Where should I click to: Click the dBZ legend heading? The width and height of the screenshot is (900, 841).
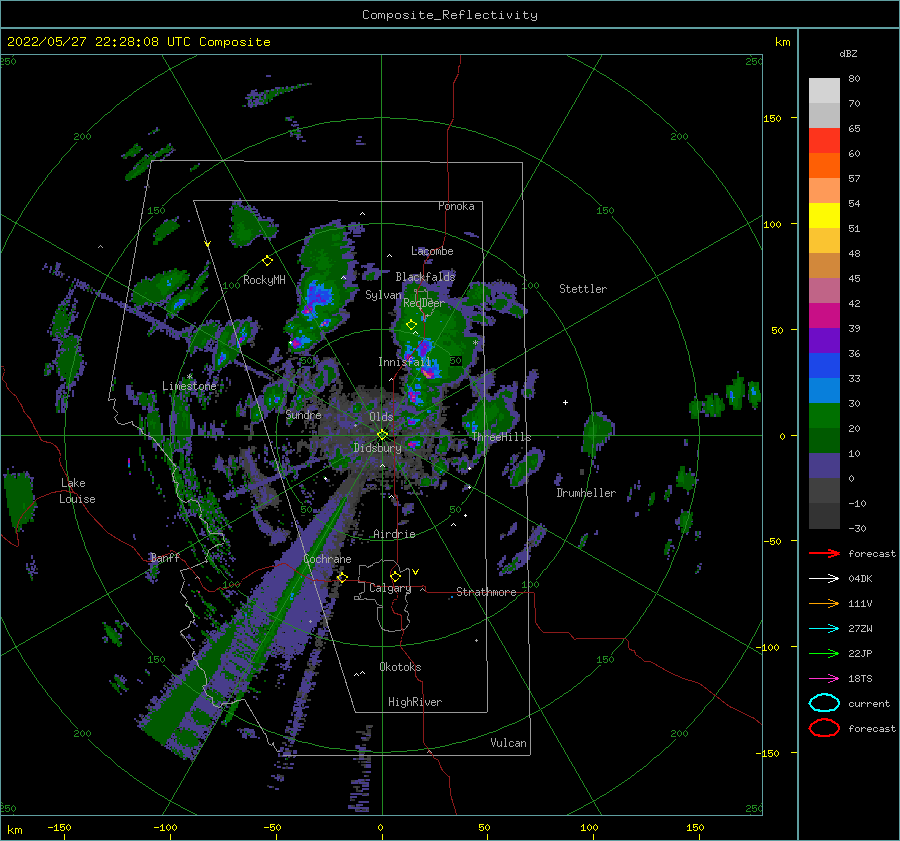[848, 53]
